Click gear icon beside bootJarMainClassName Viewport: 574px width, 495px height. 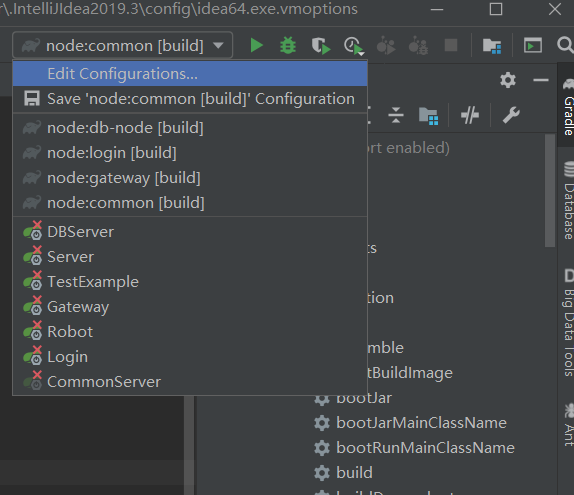[322, 423]
